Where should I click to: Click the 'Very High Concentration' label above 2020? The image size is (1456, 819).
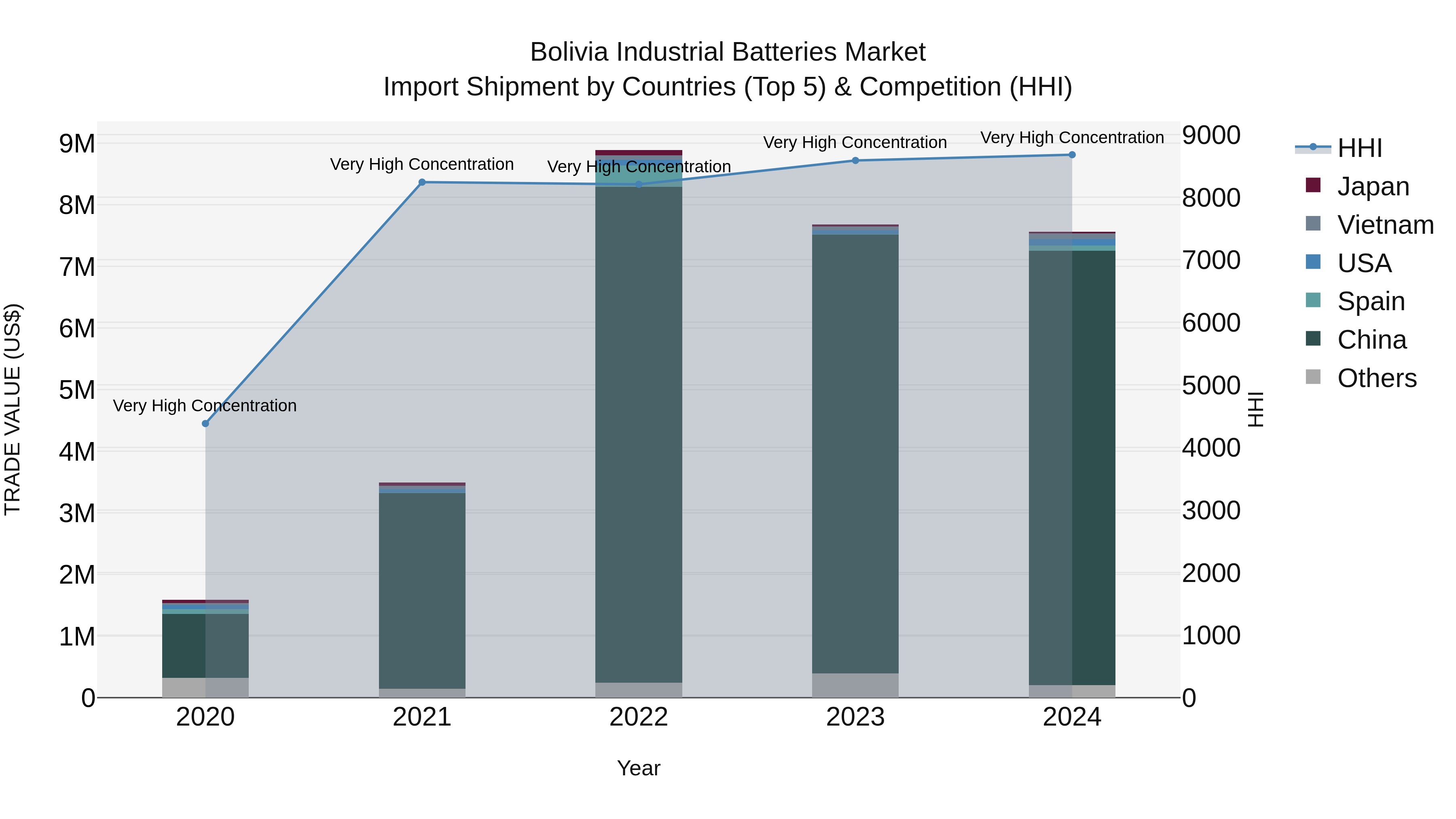click(205, 406)
